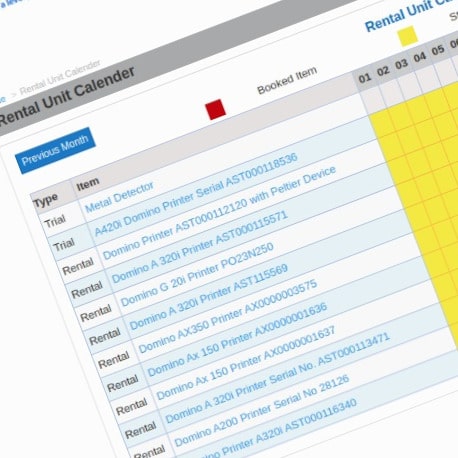
Task: Click the Booked Item legend label
Action: click(x=287, y=80)
